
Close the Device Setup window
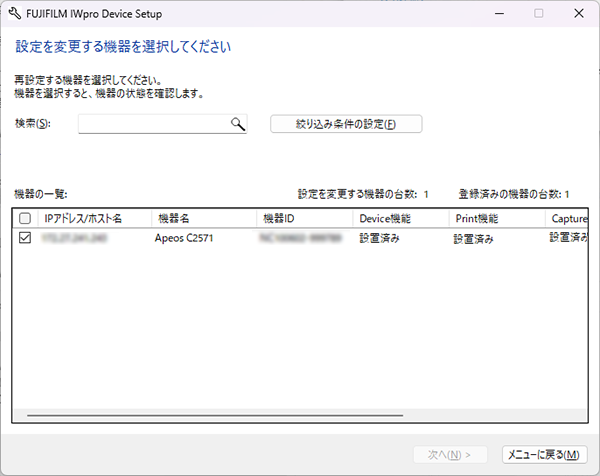tap(579, 13)
